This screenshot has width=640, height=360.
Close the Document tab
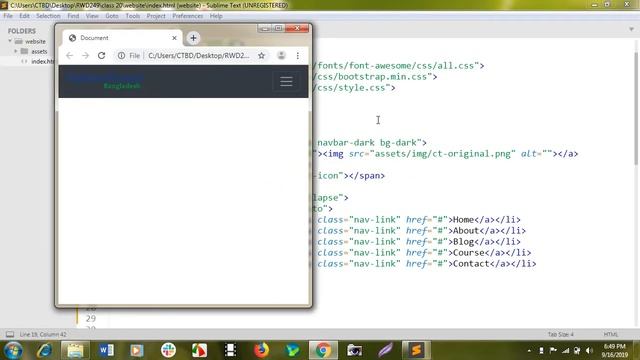(x=174, y=38)
